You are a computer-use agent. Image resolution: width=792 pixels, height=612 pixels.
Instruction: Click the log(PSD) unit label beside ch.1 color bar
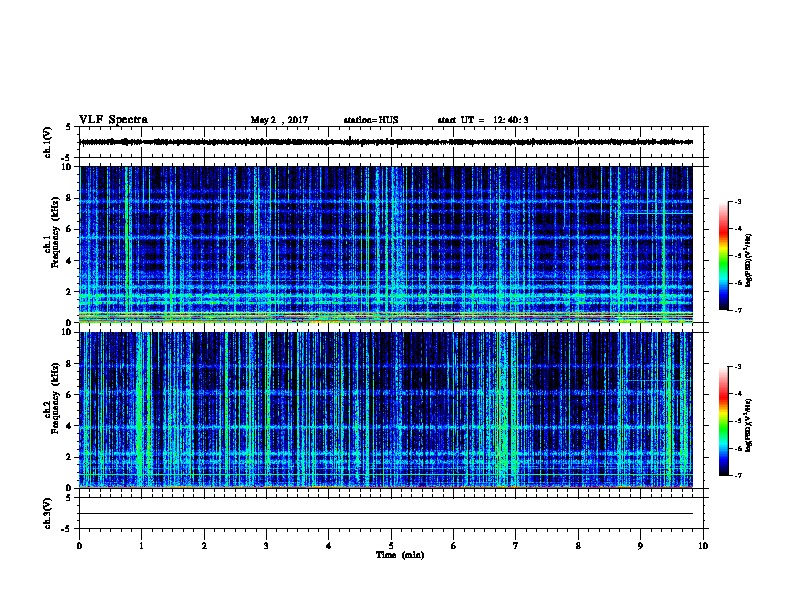(x=749, y=261)
